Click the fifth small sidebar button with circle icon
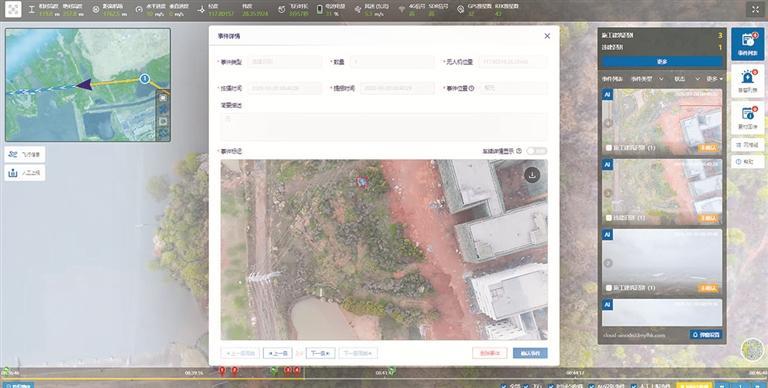This screenshot has height=388, width=768. 747,162
